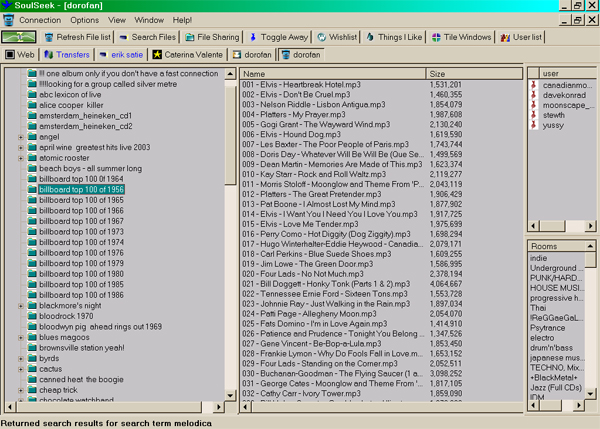The image size is (600, 429).
Task: Click the SoulSeek menu bar app icon
Action: coord(8,20)
